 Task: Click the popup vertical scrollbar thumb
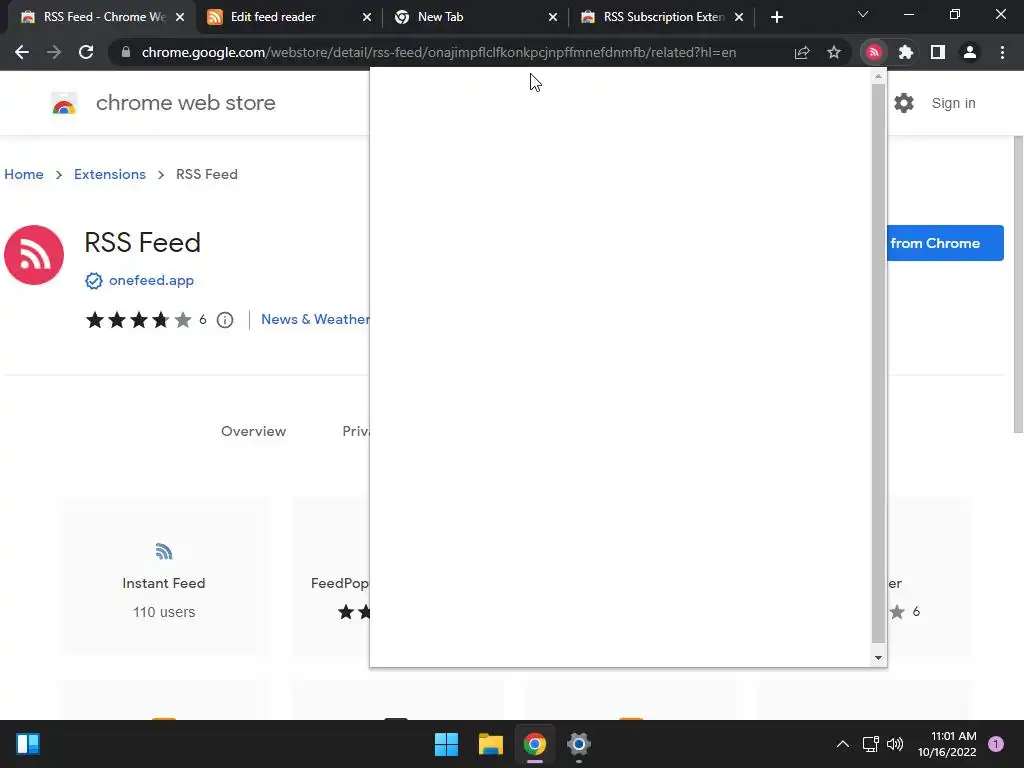pyautogui.click(x=878, y=363)
